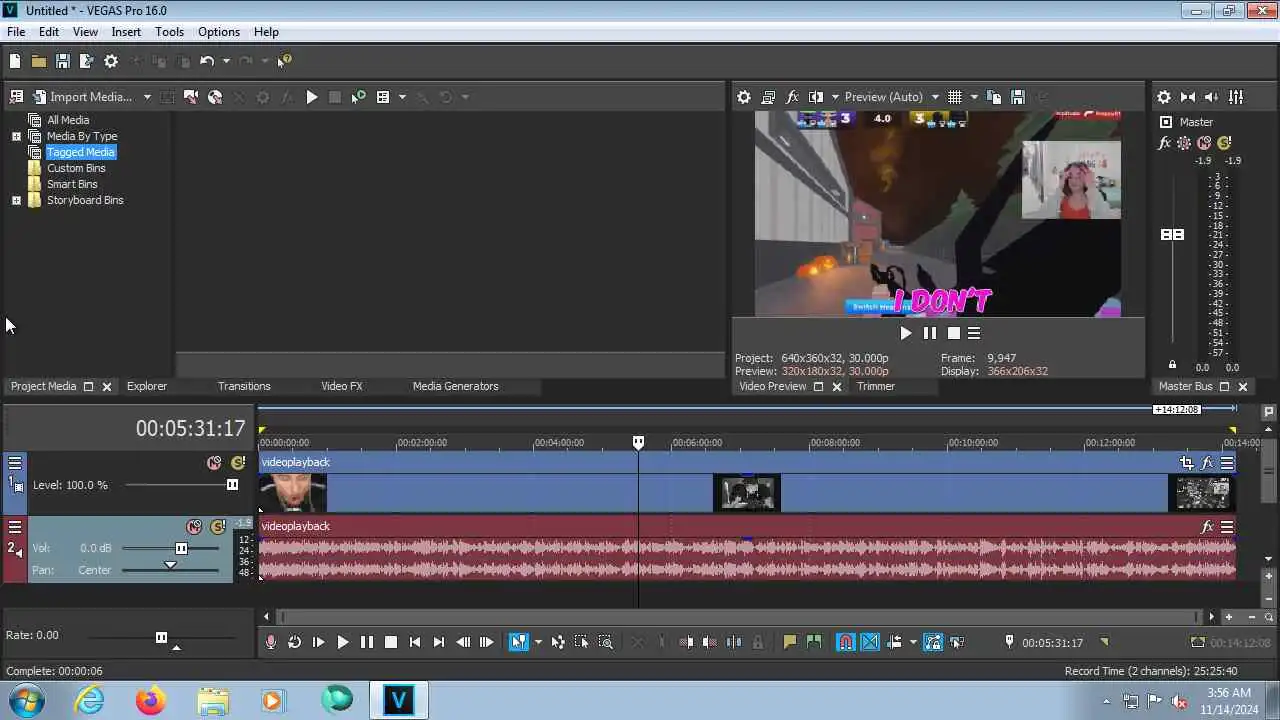
Task: Mute audio track 2
Action: [x=194, y=527]
